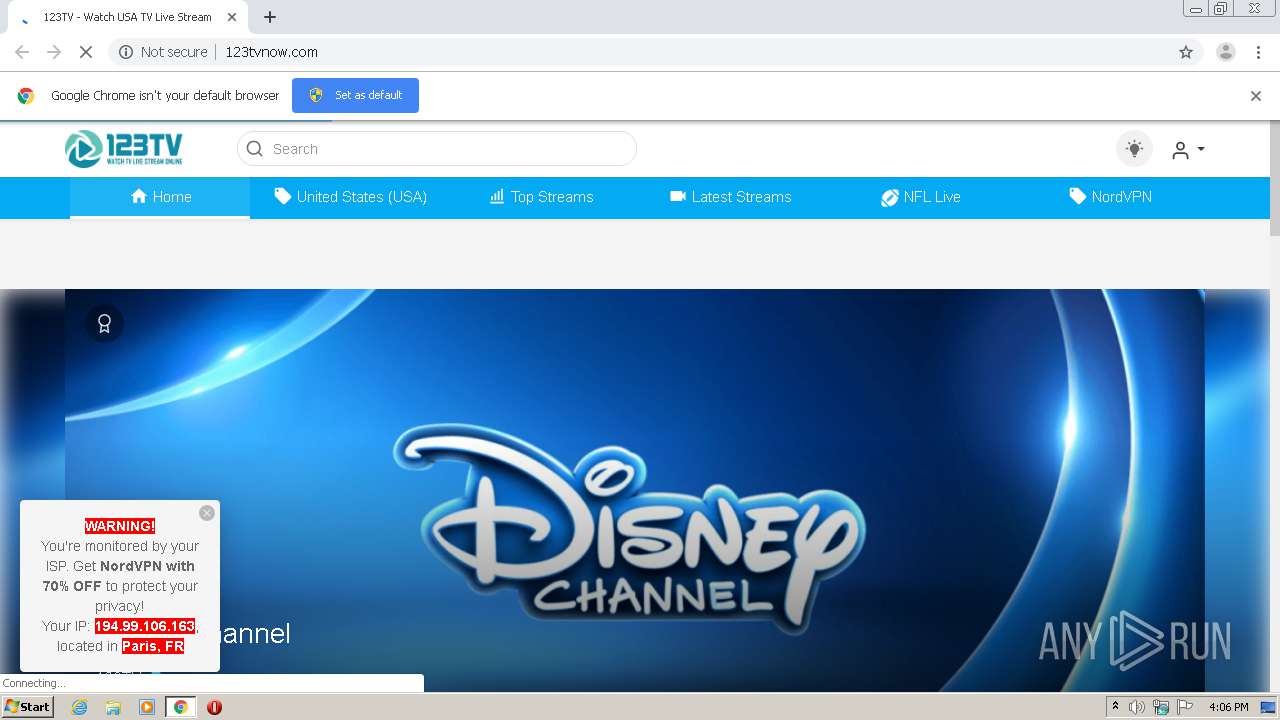
Task: Open the NordVPN menu link
Action: 1110,197
